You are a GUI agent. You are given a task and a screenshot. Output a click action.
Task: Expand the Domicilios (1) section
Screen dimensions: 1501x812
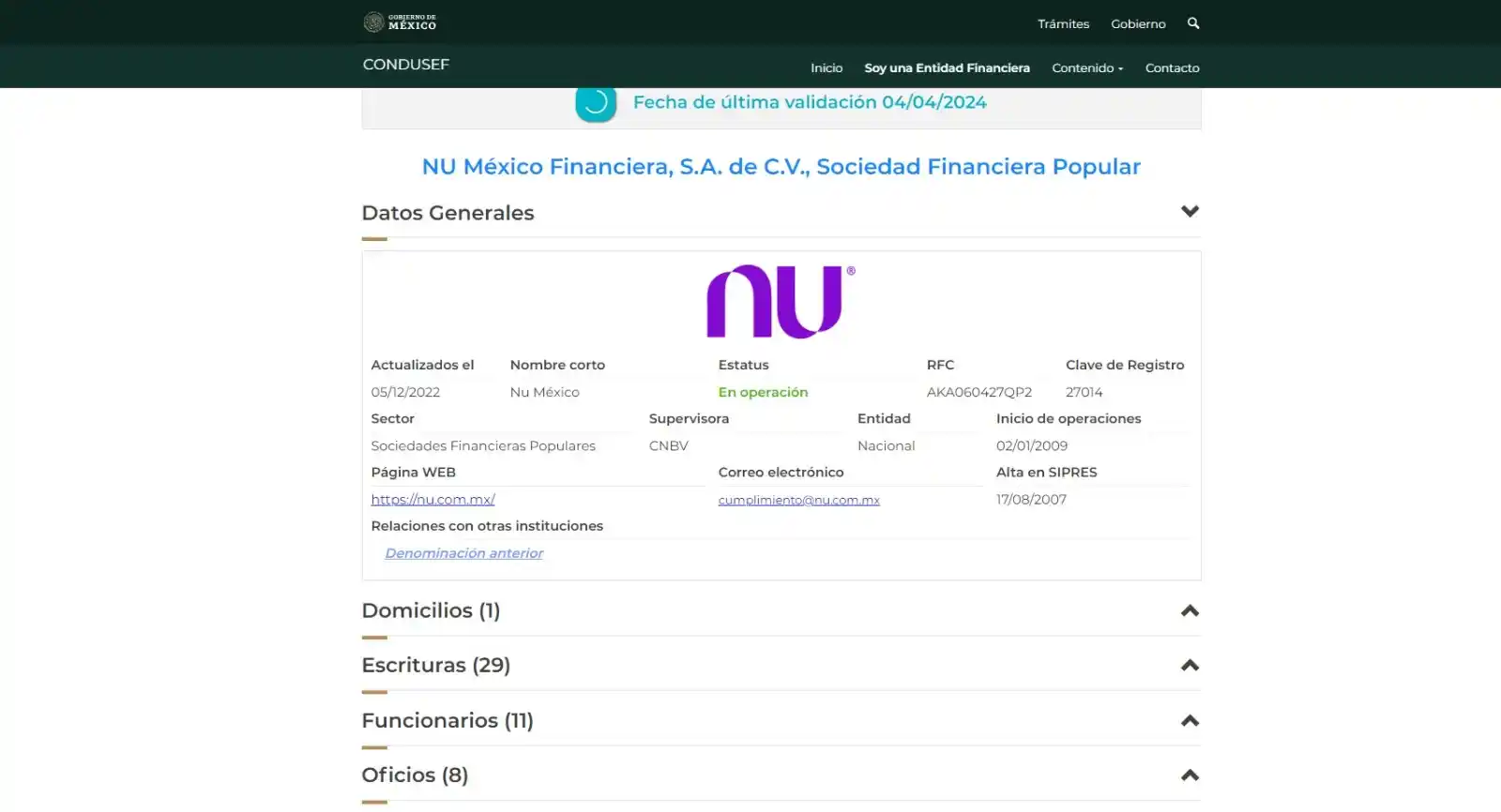pyautogui.click(x=1190, y=611)
